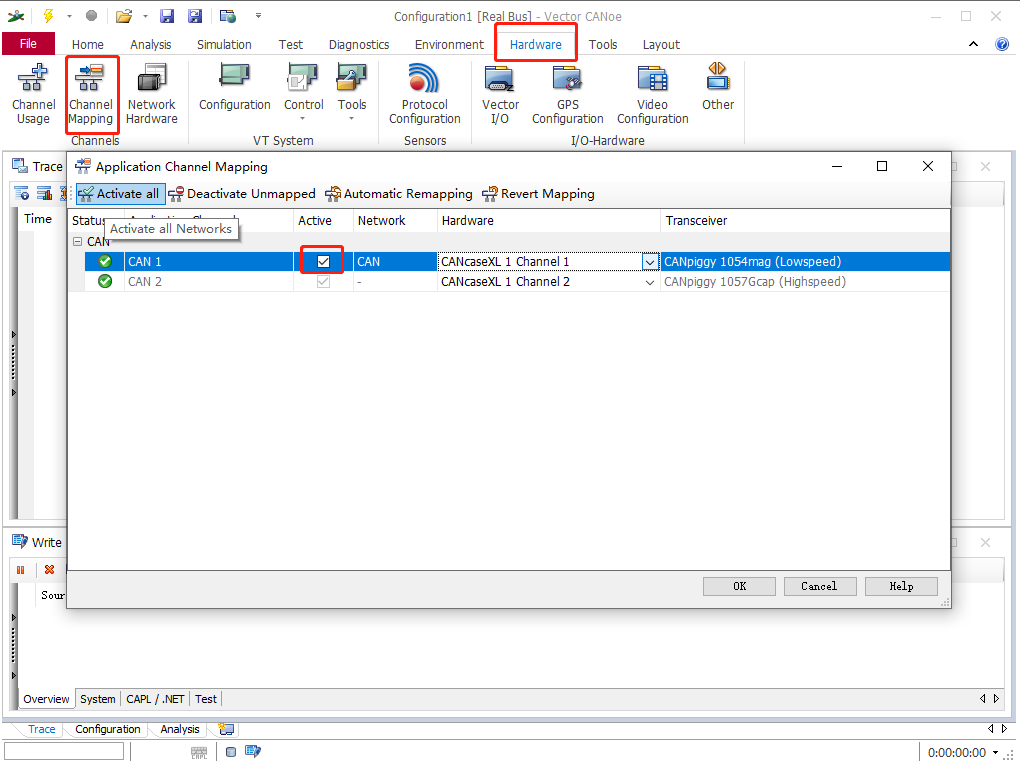Open Protocol Configuration for sensors
Viewport: 1020px width, 765px height.
click(x=424, y=94)
